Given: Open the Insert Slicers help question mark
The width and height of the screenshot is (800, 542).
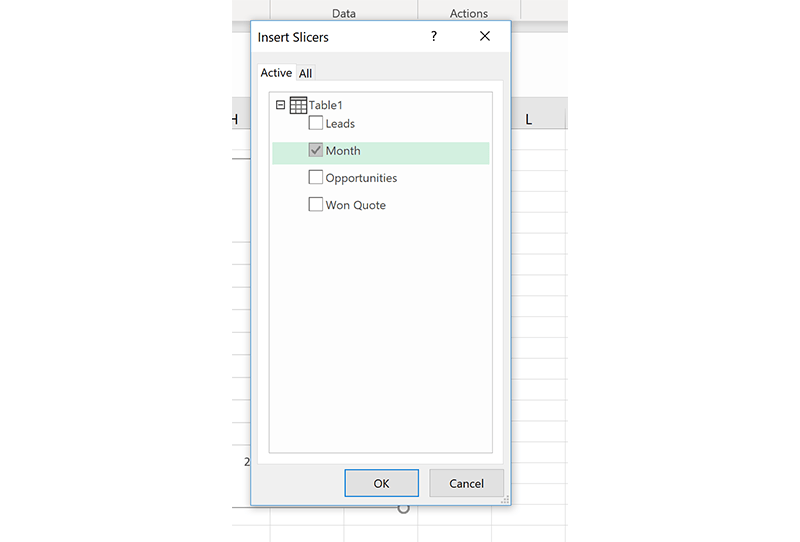Looking at the screenshot, I should (434, 36).
